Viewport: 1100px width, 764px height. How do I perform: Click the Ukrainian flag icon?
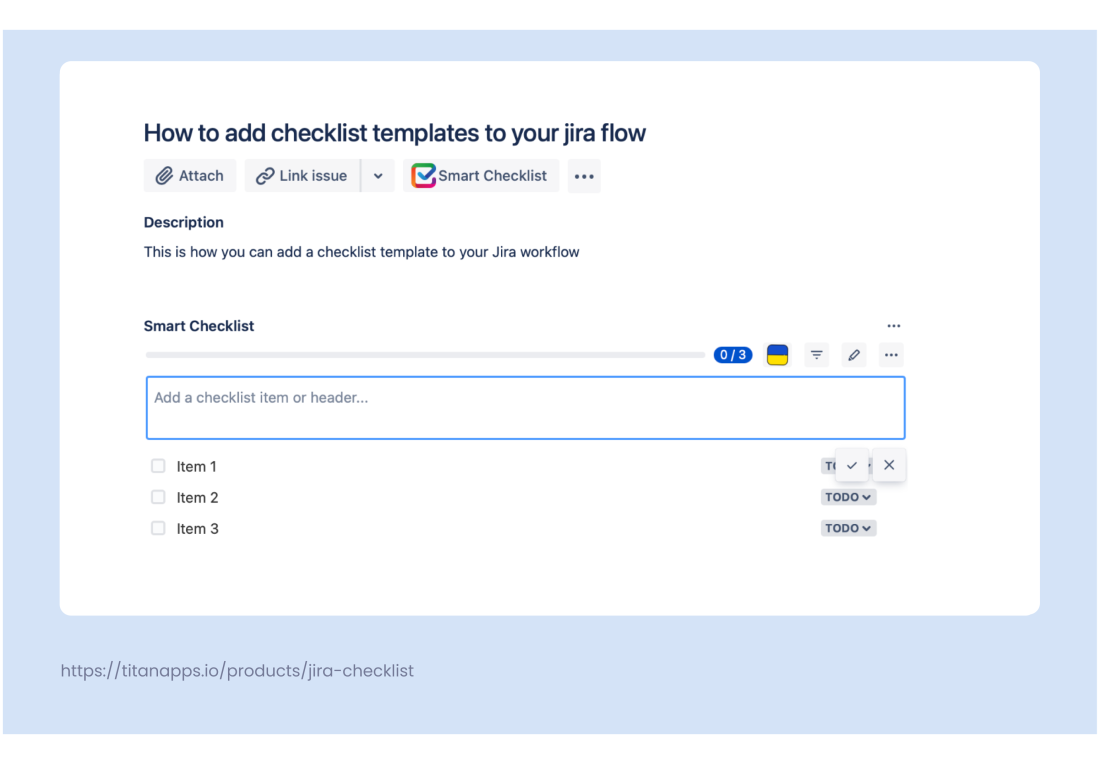click(x=778, y=354)
